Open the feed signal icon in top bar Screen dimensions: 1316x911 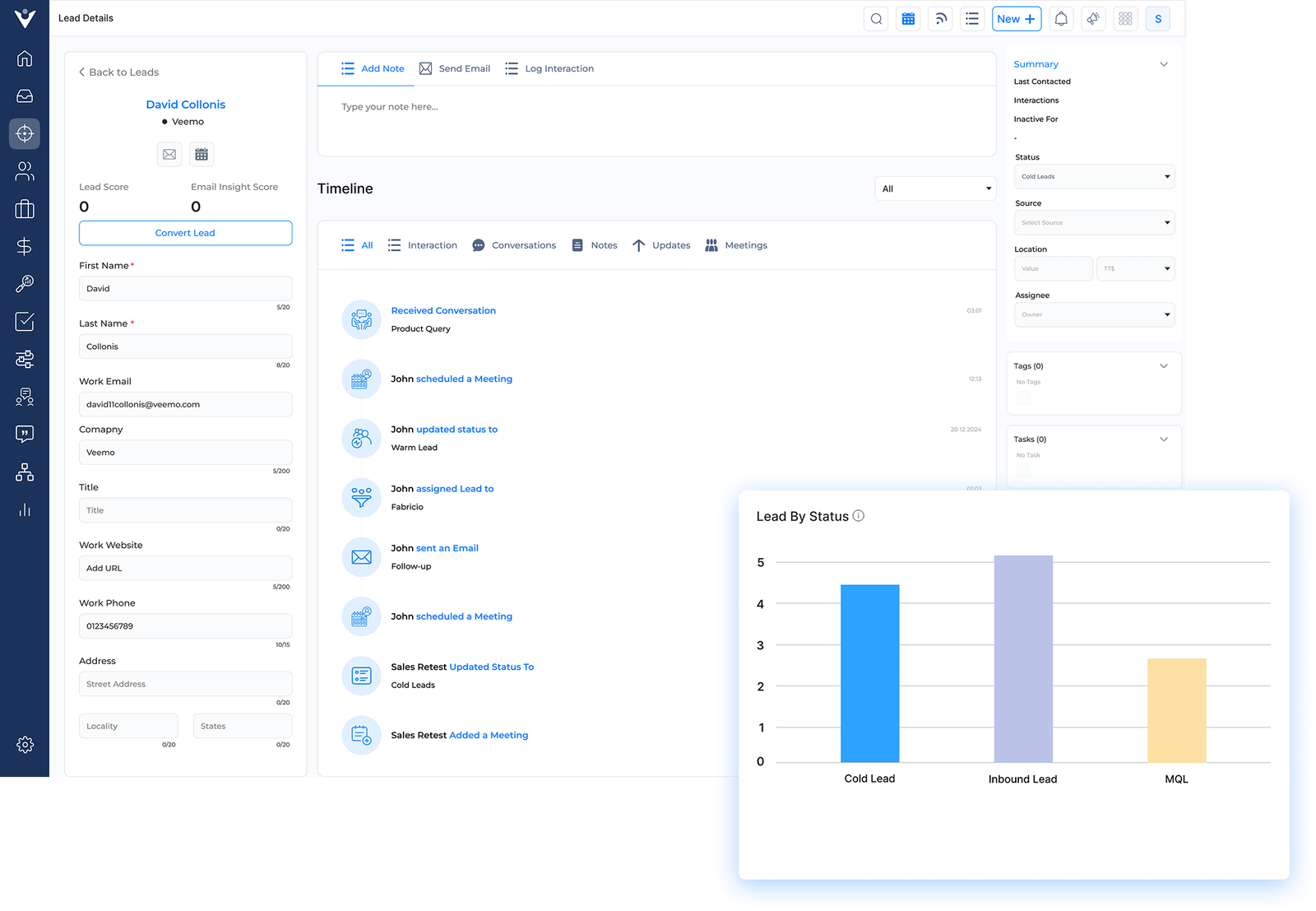(x=940, y=19)
